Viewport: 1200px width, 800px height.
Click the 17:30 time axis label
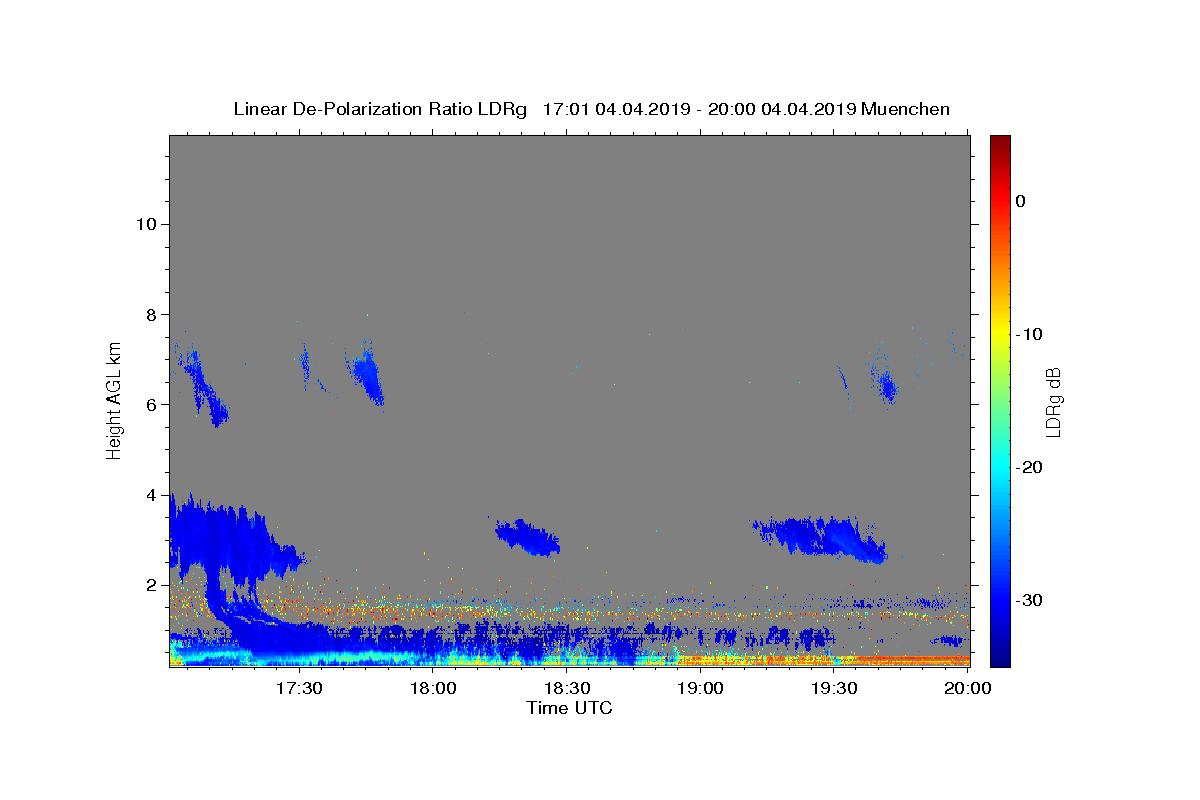click(298, 689)
